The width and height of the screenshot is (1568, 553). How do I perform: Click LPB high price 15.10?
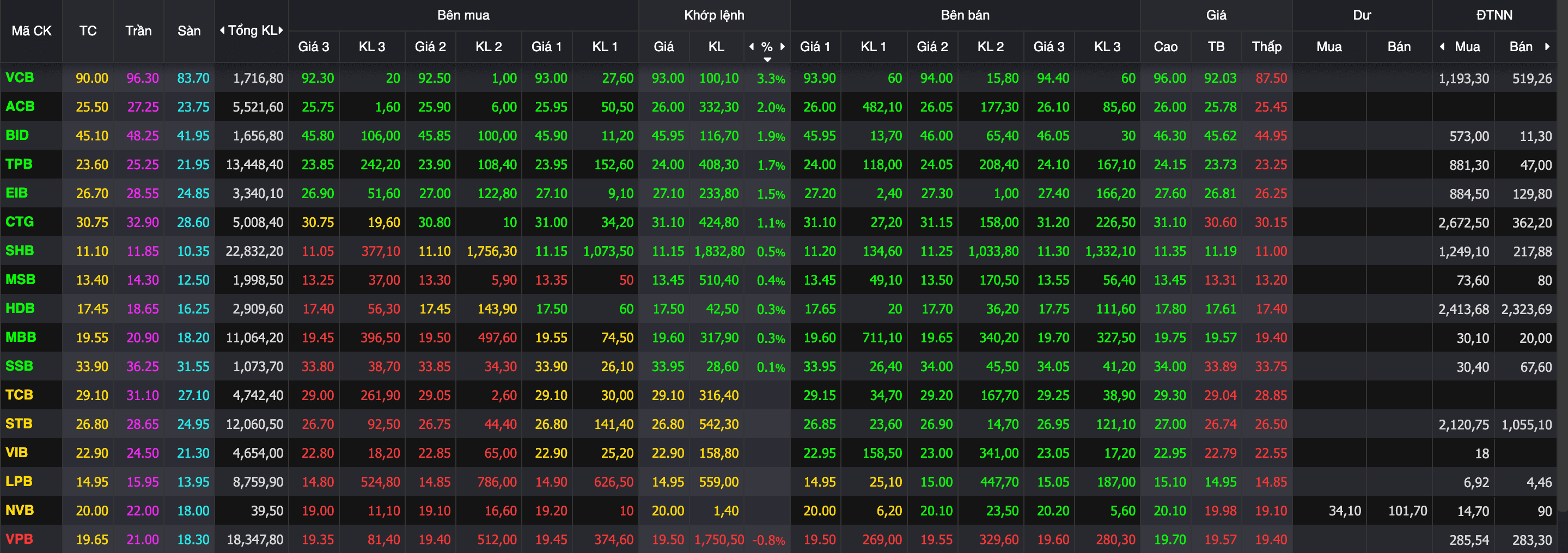coord(1170,482)
